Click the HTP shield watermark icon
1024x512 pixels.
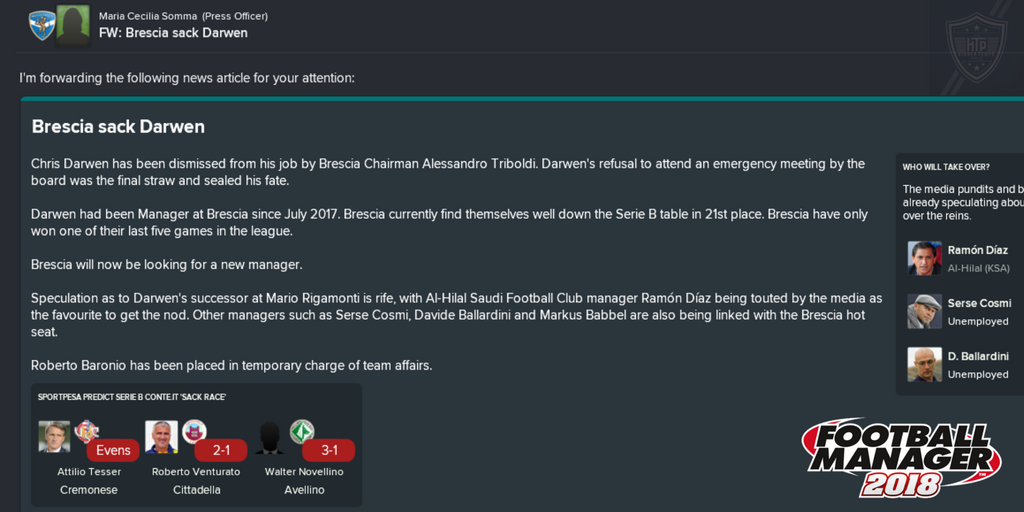tap(976, 47)
